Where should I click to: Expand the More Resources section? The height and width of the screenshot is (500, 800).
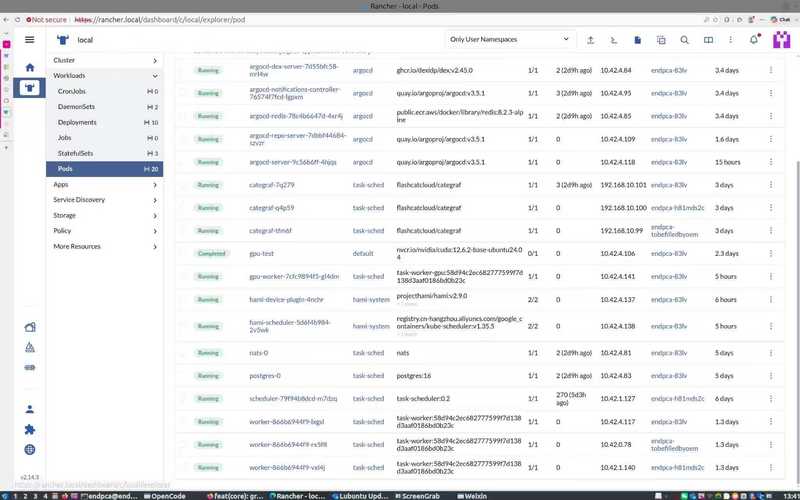click(105, 246)
